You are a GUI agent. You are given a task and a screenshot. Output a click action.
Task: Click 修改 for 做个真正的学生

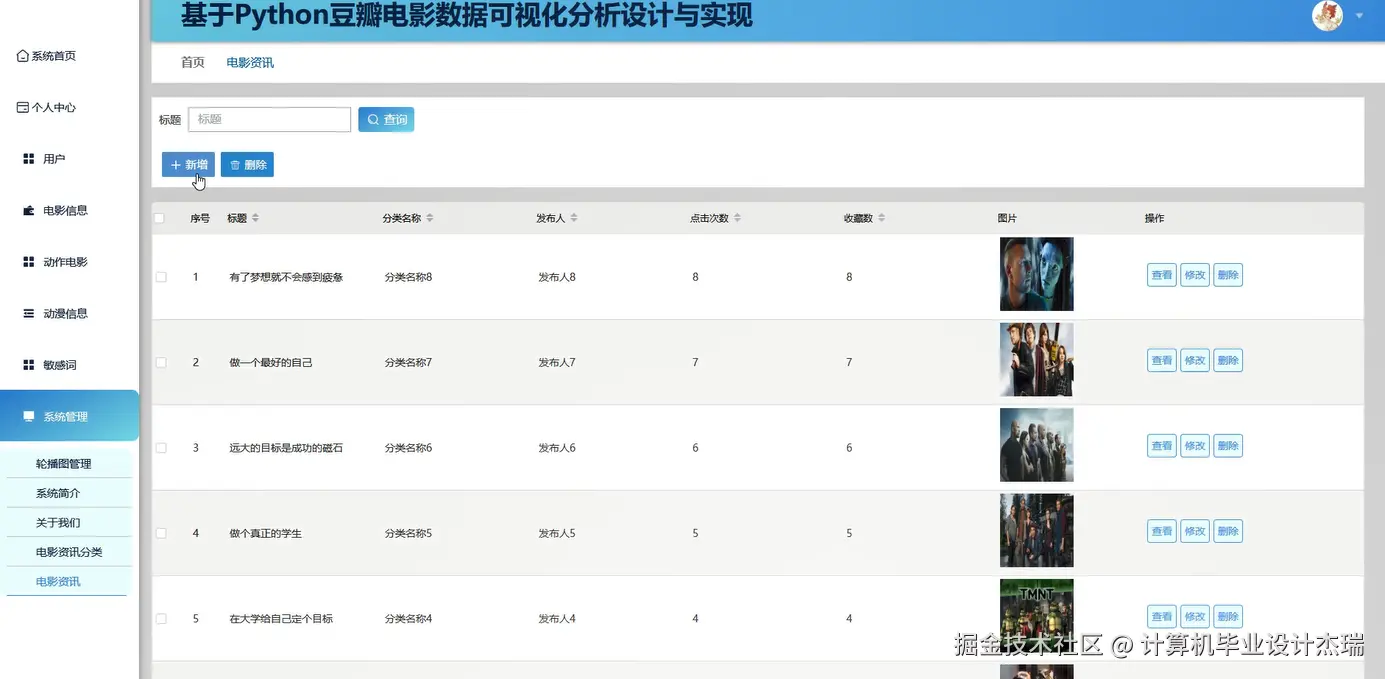(x=1195, y=531)
